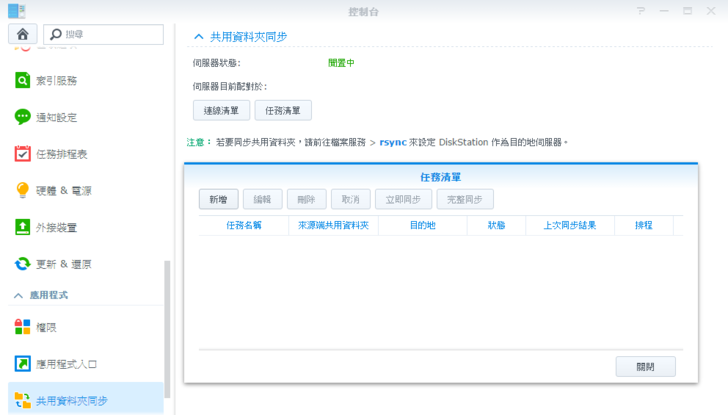Click the search box in sidebar
This screenshot has width=728, height=415.
coord(104,34)
